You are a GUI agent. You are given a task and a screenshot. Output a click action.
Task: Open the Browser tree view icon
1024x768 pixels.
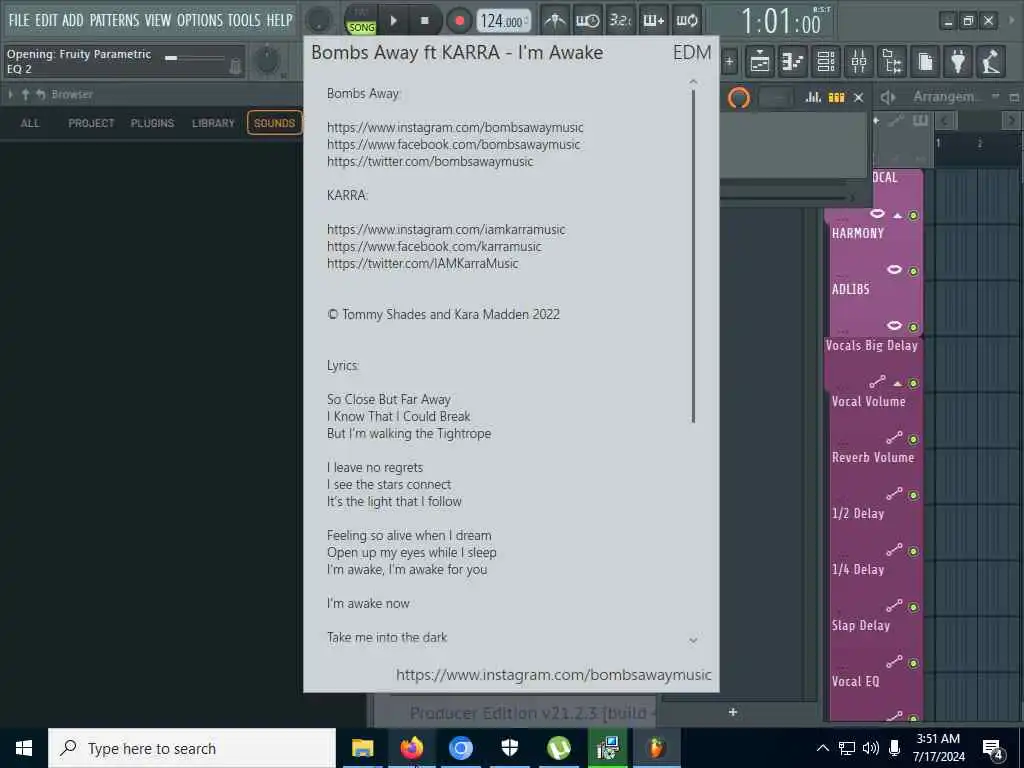click(892, 62)
